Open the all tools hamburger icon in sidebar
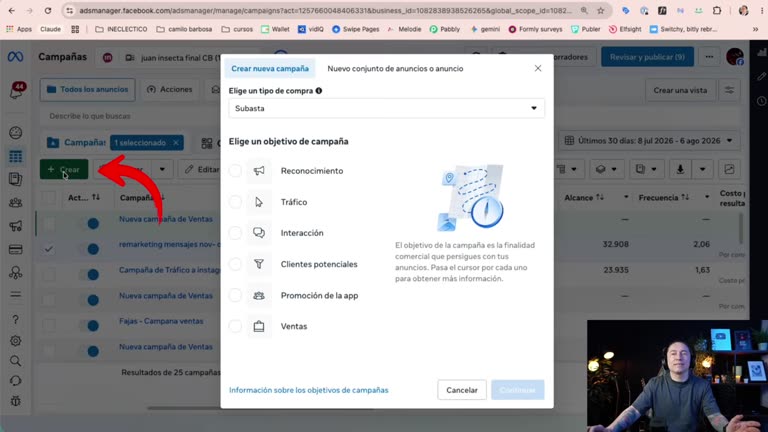768x432 pixels. [16, 294]
